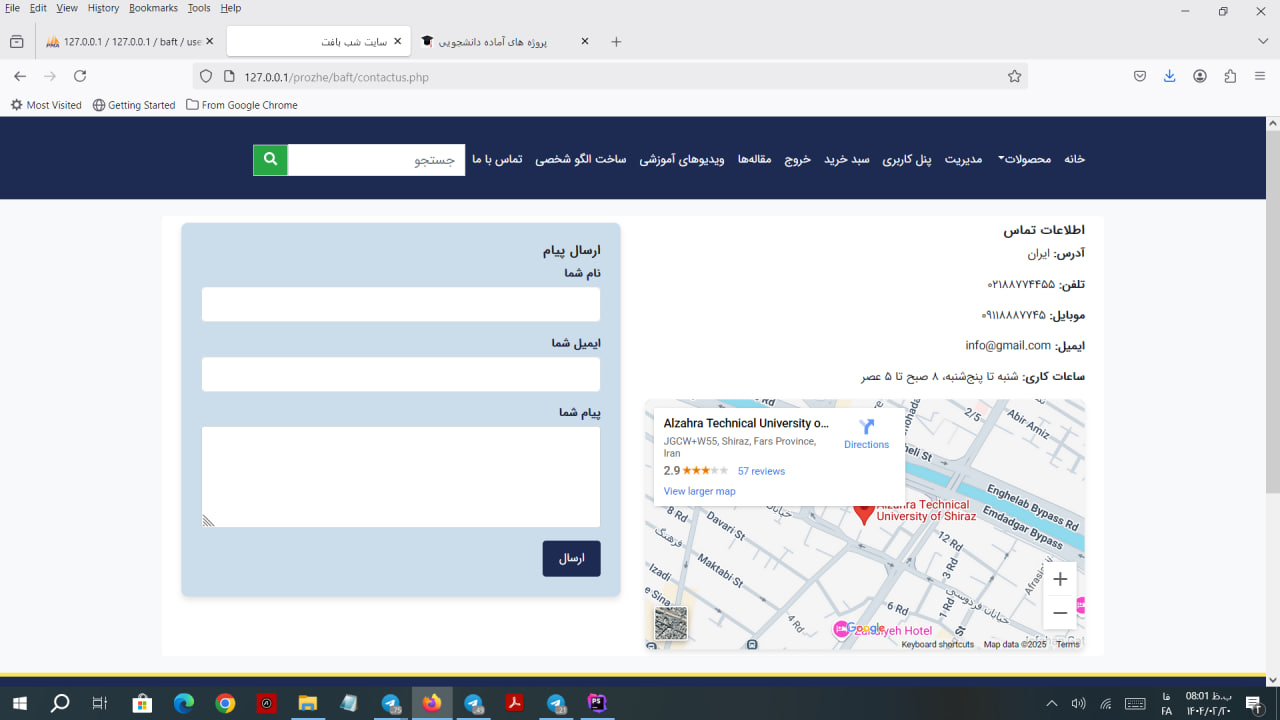Open پنل کاربری nav link

pos(907,159)
